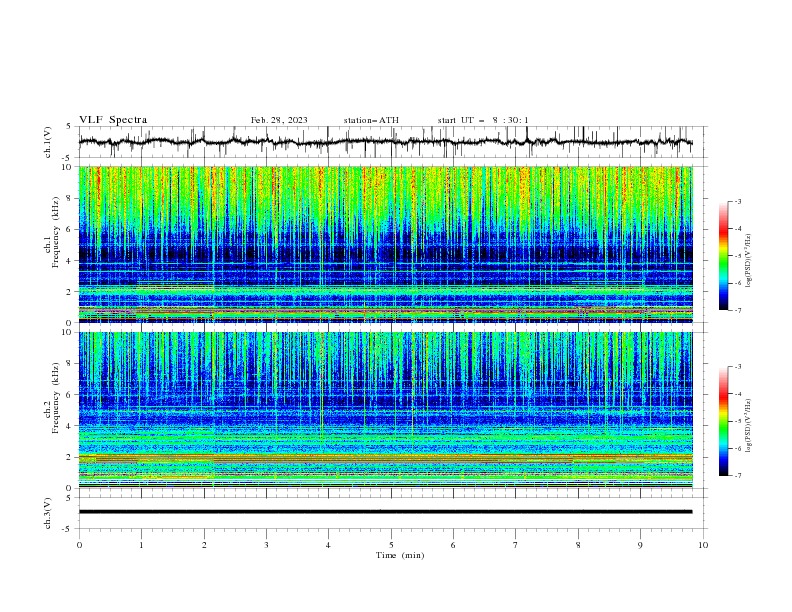The height and width of the screenshot is (612, 792).
Task: Click time axis tick label "10"
Action: pyautogui.click(x=703, y=545)
